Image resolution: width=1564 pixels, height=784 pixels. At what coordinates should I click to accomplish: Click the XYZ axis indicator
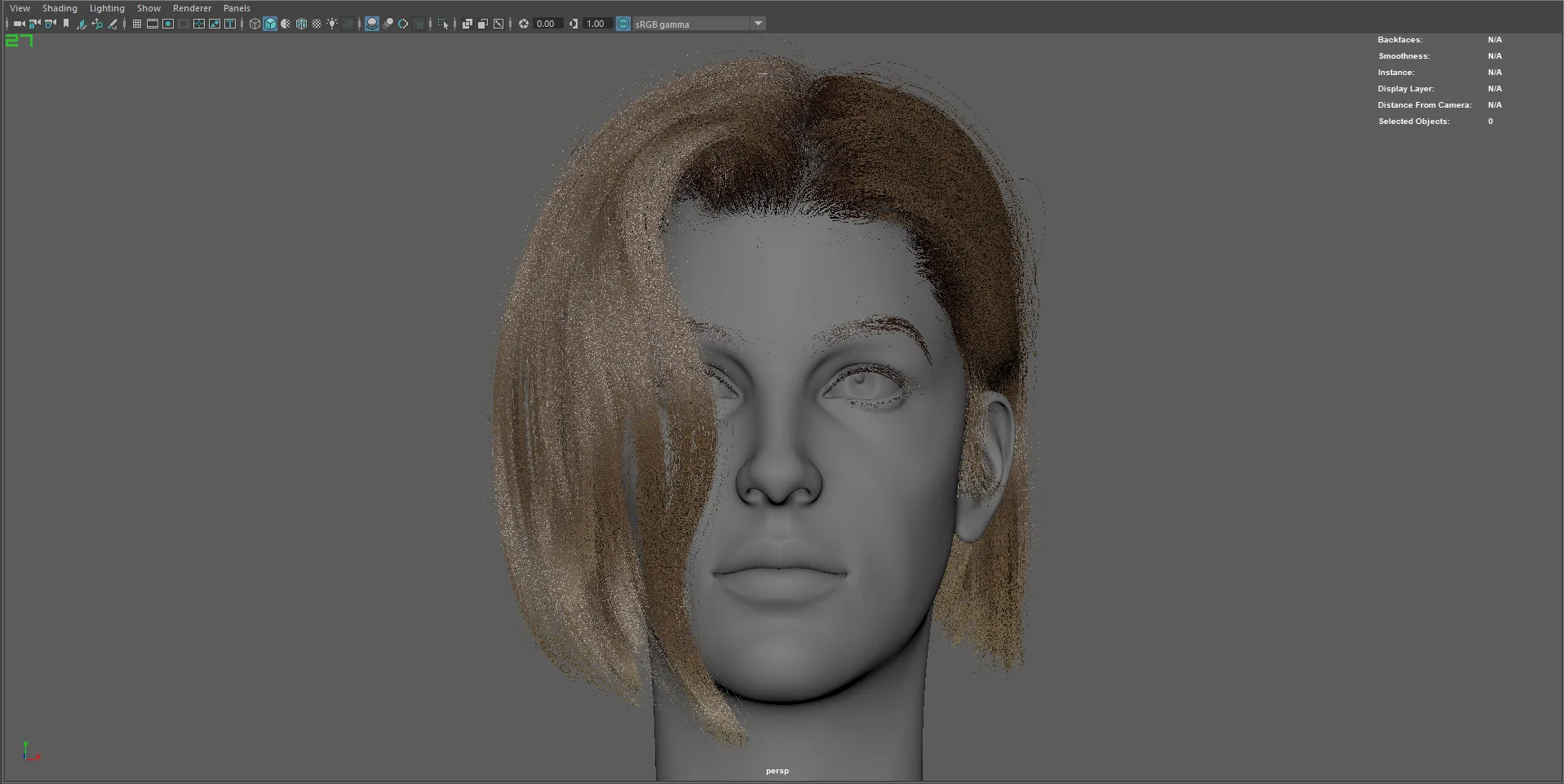coord(31,751)
